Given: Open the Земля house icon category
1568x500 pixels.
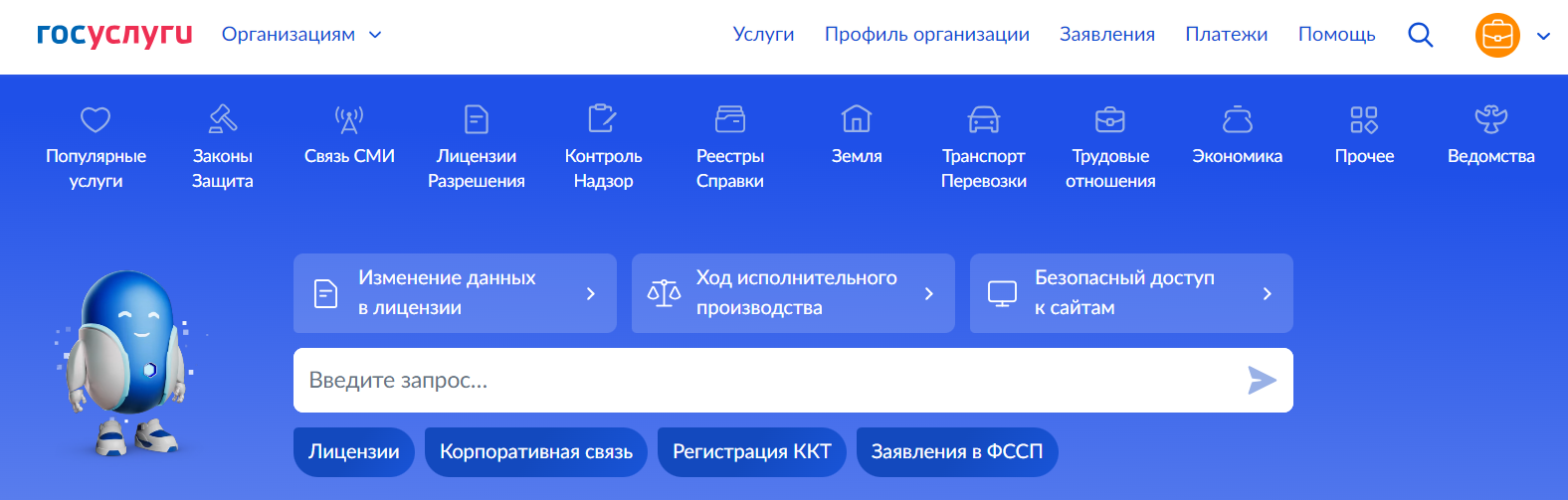Looking at the screenshot, I should click(x=857, y=120).
